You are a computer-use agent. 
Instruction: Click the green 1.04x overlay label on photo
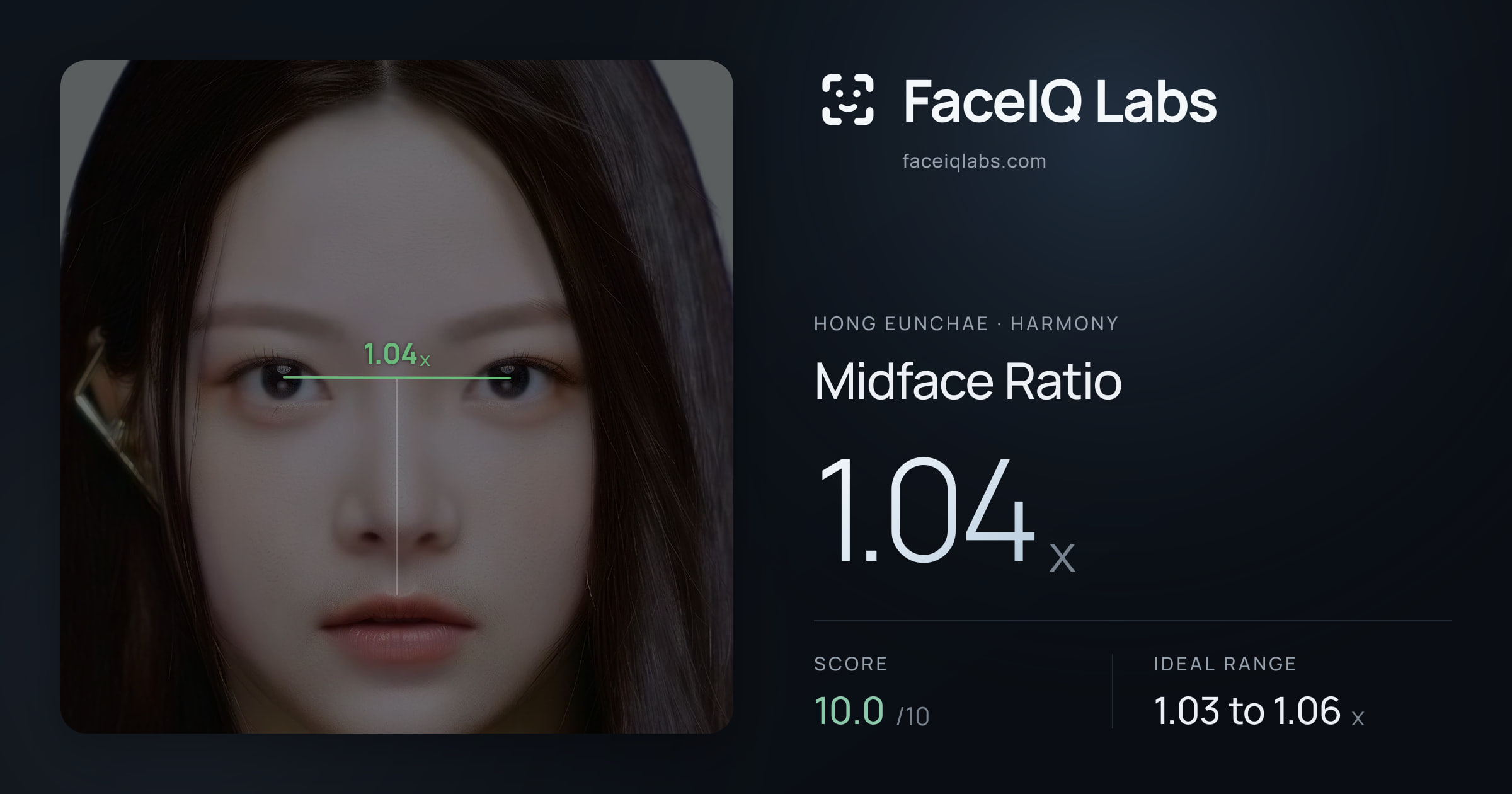(397, 354)
